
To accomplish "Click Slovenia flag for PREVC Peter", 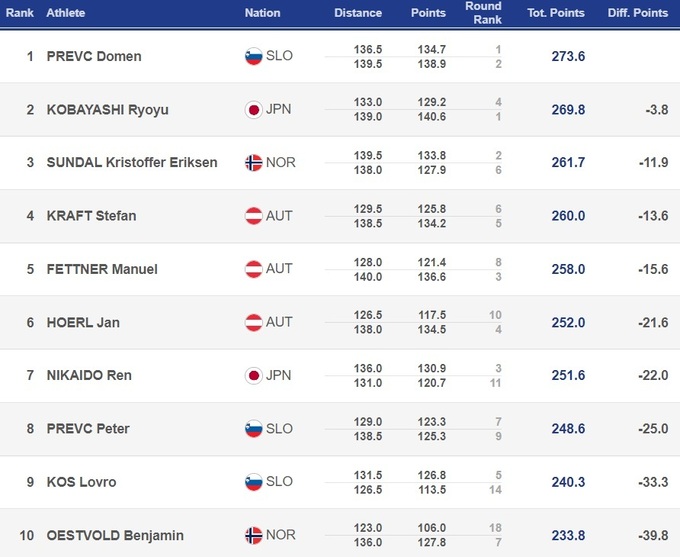I will point(254,428).
